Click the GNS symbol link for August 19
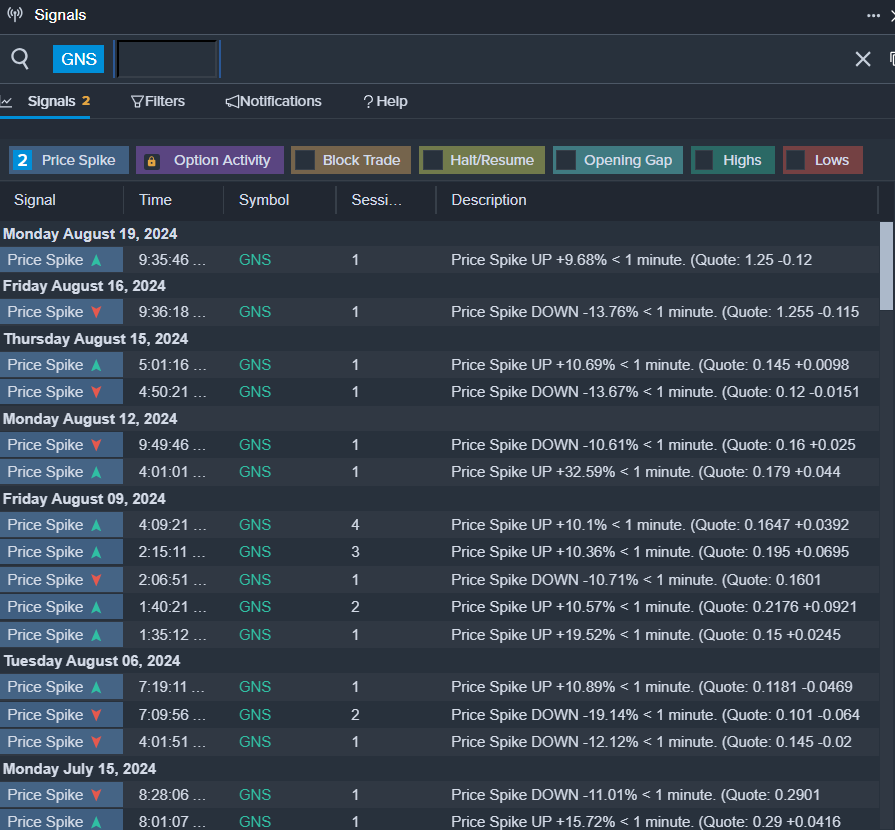This screenshot has width=895, height=830. point(255,260)
